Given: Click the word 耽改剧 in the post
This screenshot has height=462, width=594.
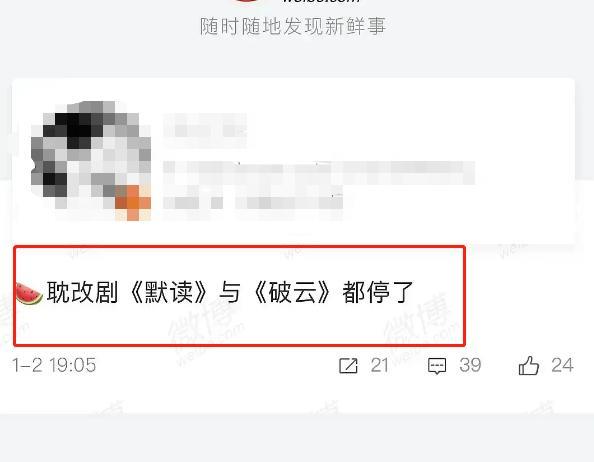Looking at the screenshot, I should coord(83,293).
